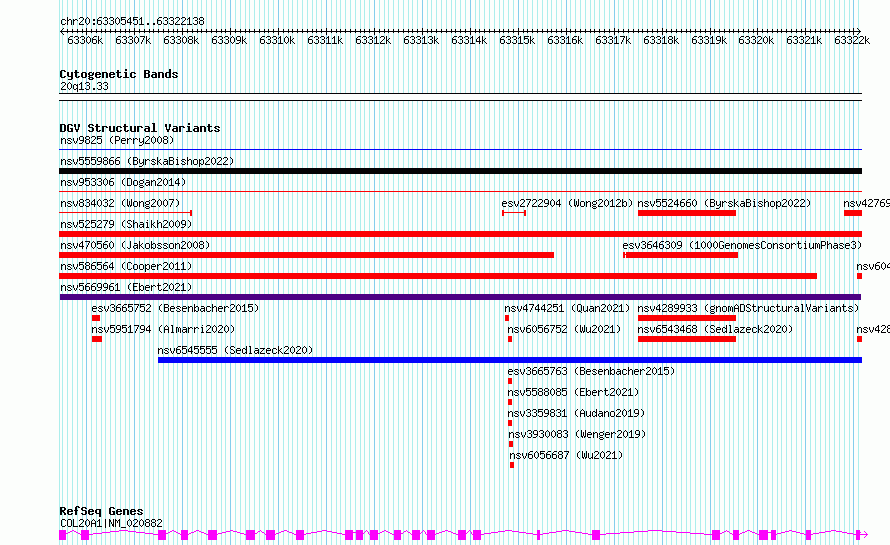The height and width of the screenshot is (545, 890).
Task: Click the 63310k ruler tick label
Action: coord(277,40)
